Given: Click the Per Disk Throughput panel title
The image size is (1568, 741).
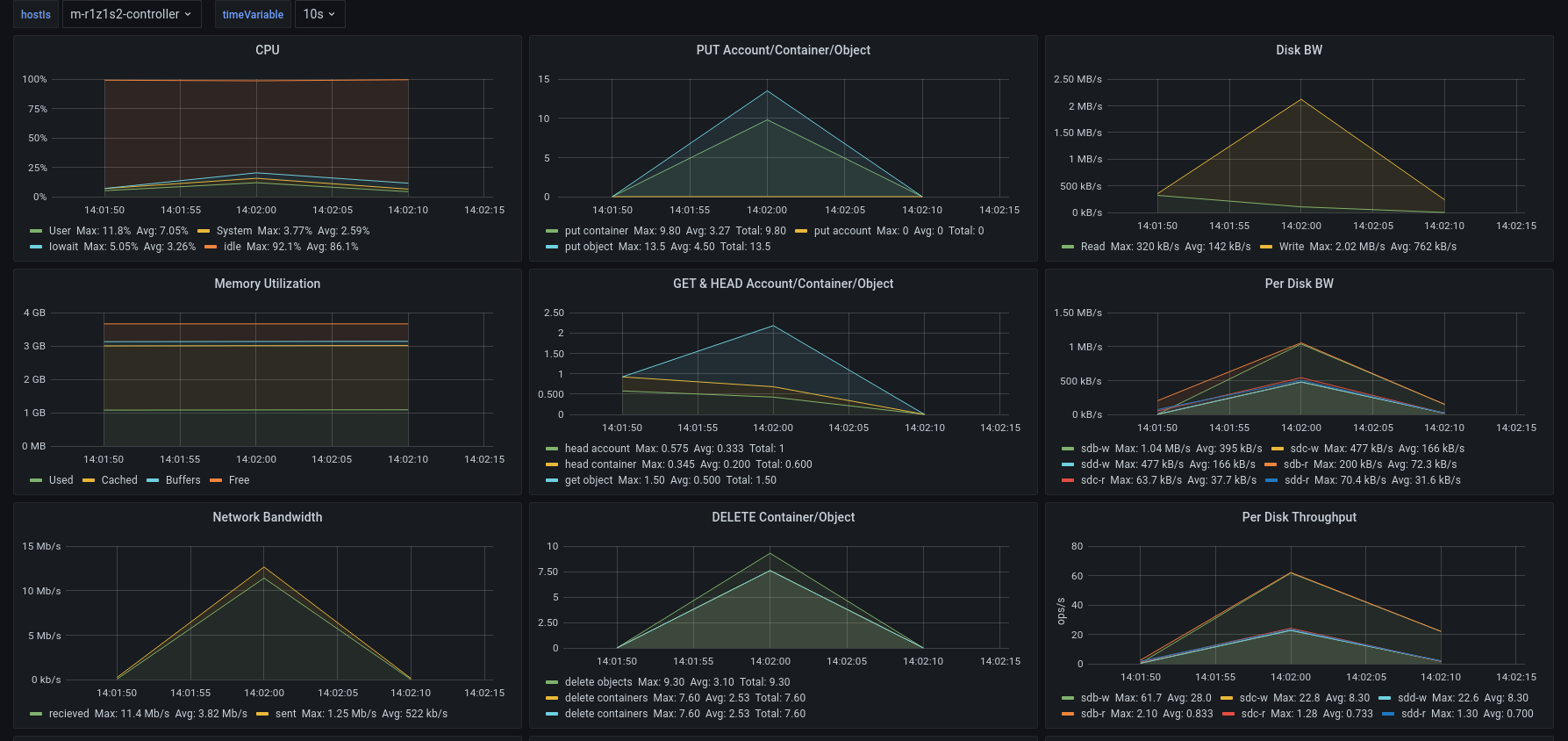Looking at the screenshot, I should click(1299, 517).
